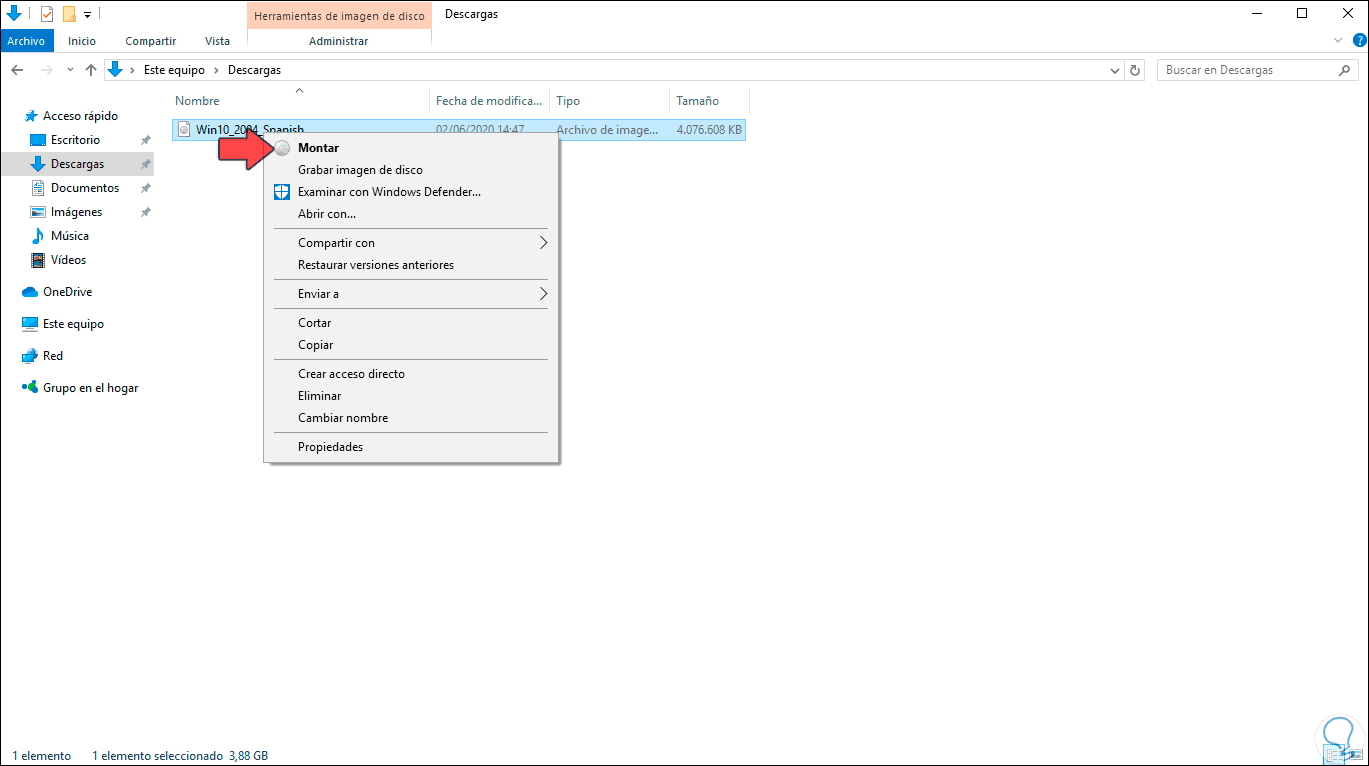Expand the chevron between Este equipo and Descargas
Viewport: 1369px width, 766px height.
click(216, 70)
